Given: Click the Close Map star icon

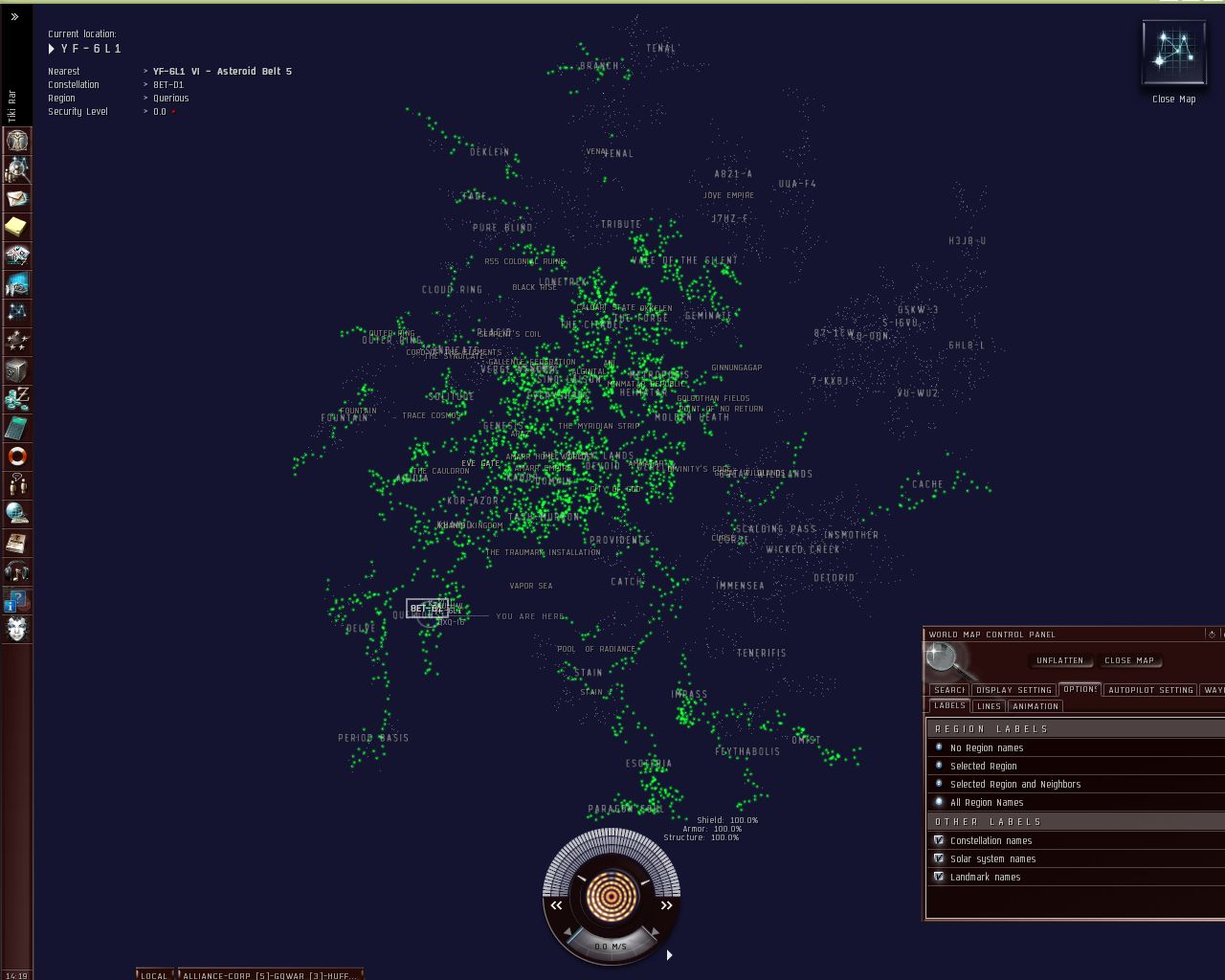Looking at the screenshot, I should tap(1173, 54).
